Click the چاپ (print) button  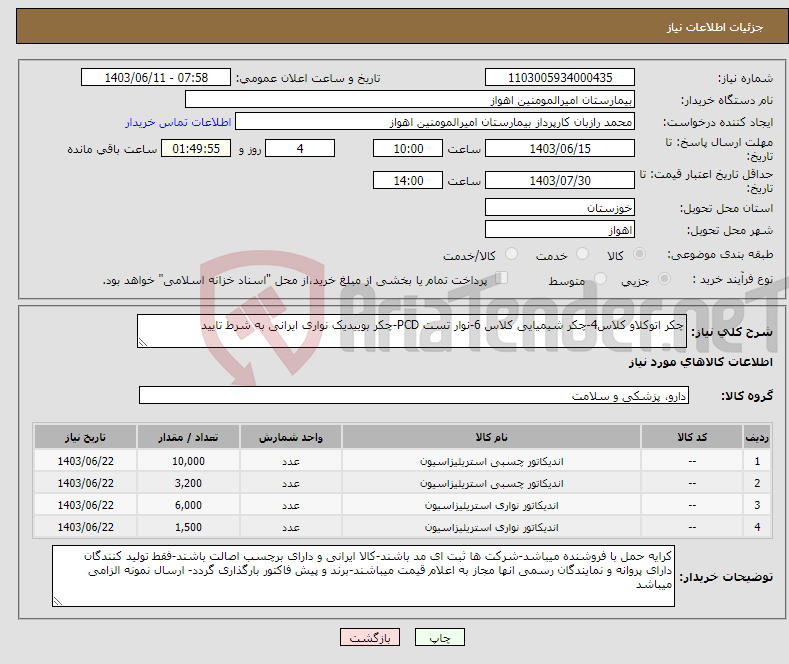point(439,637)
